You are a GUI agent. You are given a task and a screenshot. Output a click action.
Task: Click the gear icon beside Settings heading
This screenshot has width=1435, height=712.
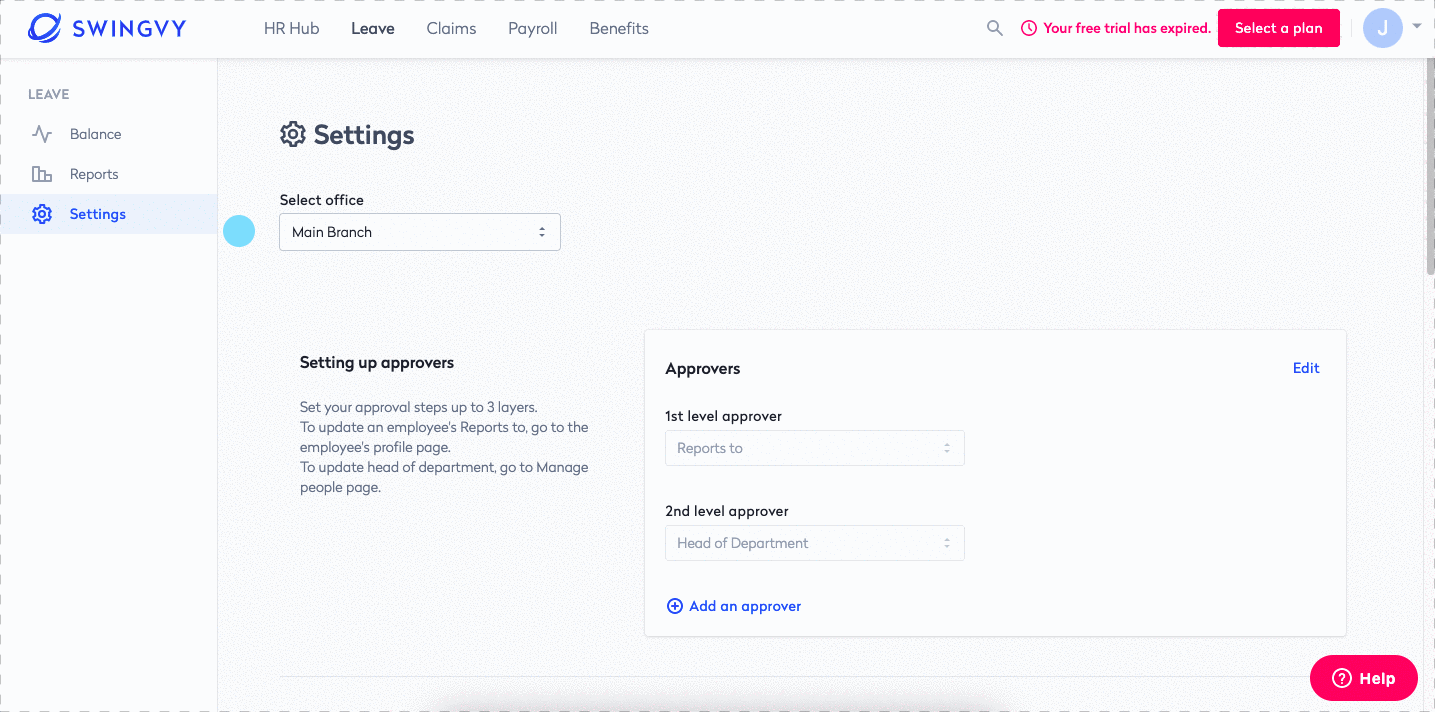[x=292, y=134]
